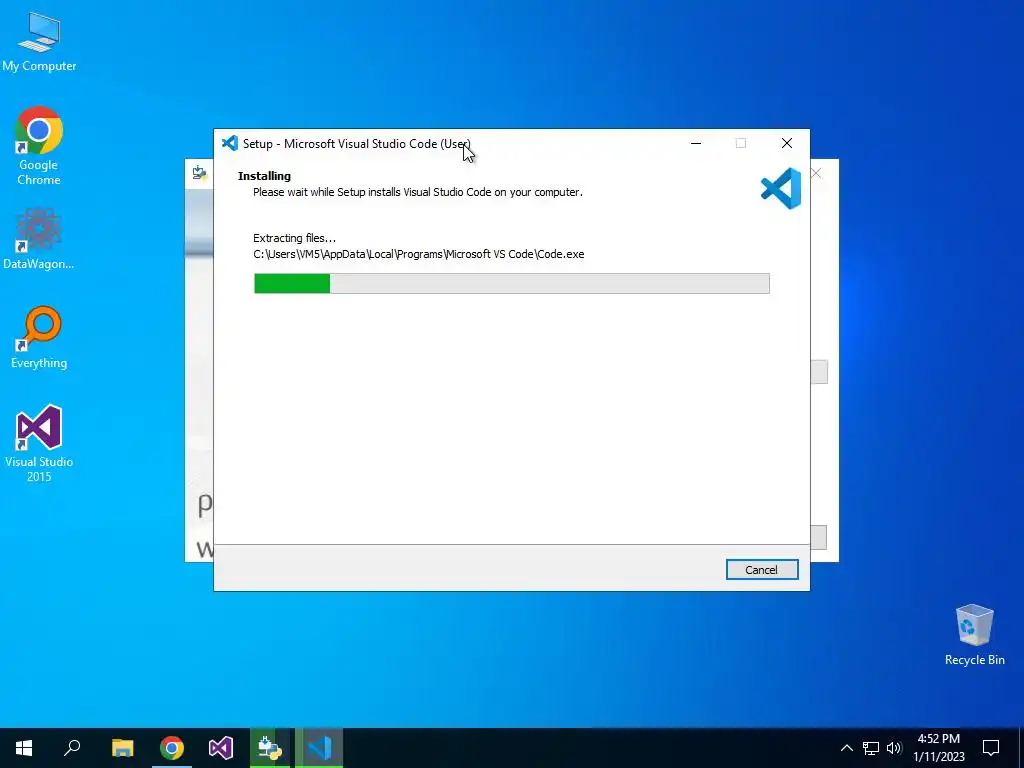The height and width of the screenshot is (768, 1024).
Task: Open My Computer desktop icon
Action: click(x=39, y=42)
